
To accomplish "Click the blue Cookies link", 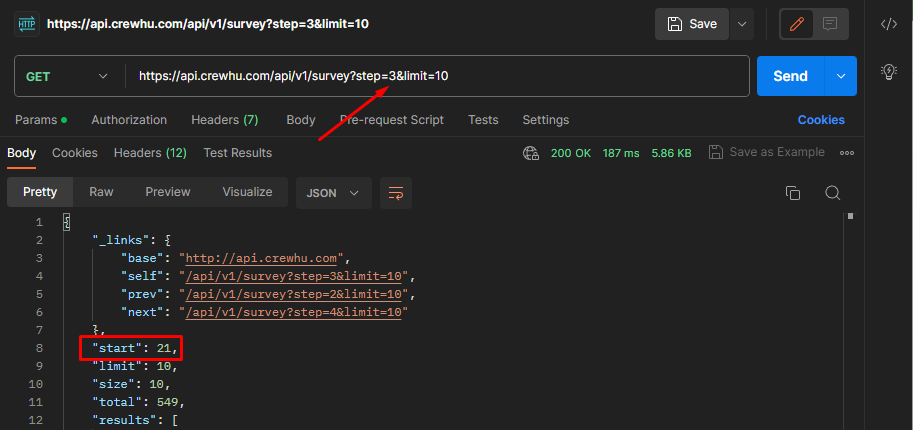I will 821,120.
